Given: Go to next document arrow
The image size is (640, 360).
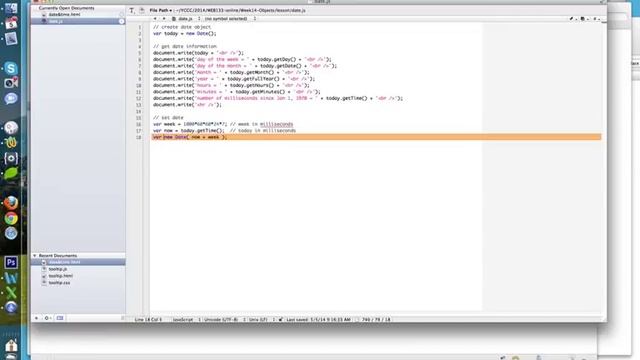Looking at the screenshot, I should point(164,19).
